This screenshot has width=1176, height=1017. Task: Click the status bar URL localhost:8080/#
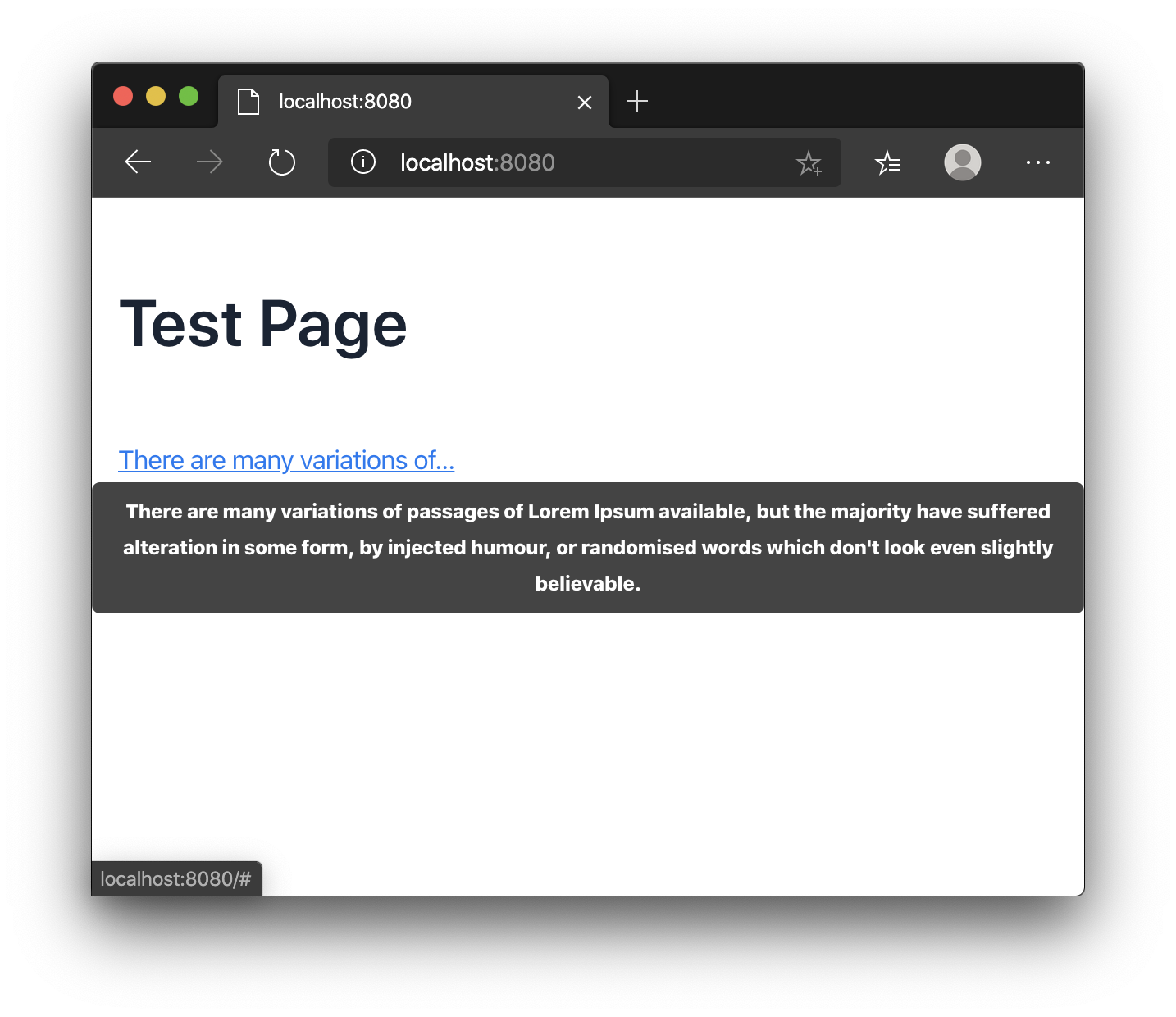175,879
